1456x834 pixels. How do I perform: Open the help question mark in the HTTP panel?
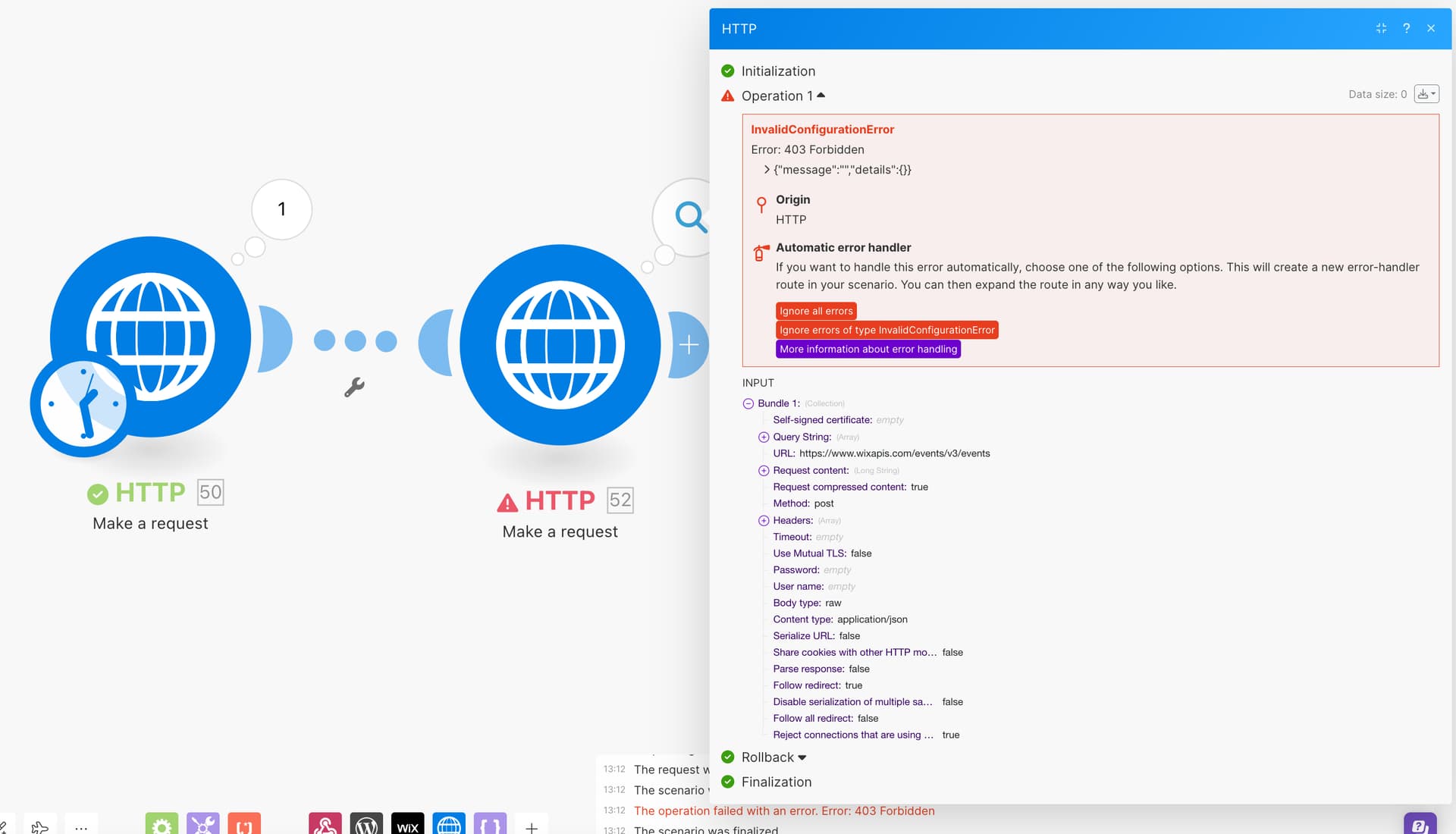coord(1406,28)
